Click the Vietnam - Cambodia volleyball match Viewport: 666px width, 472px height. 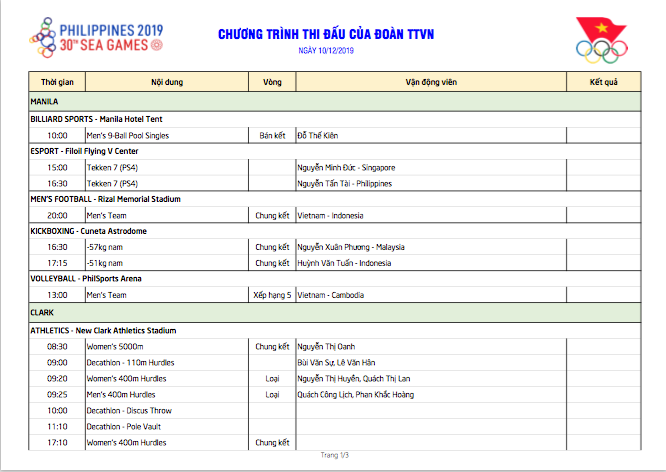click(331, 295)
